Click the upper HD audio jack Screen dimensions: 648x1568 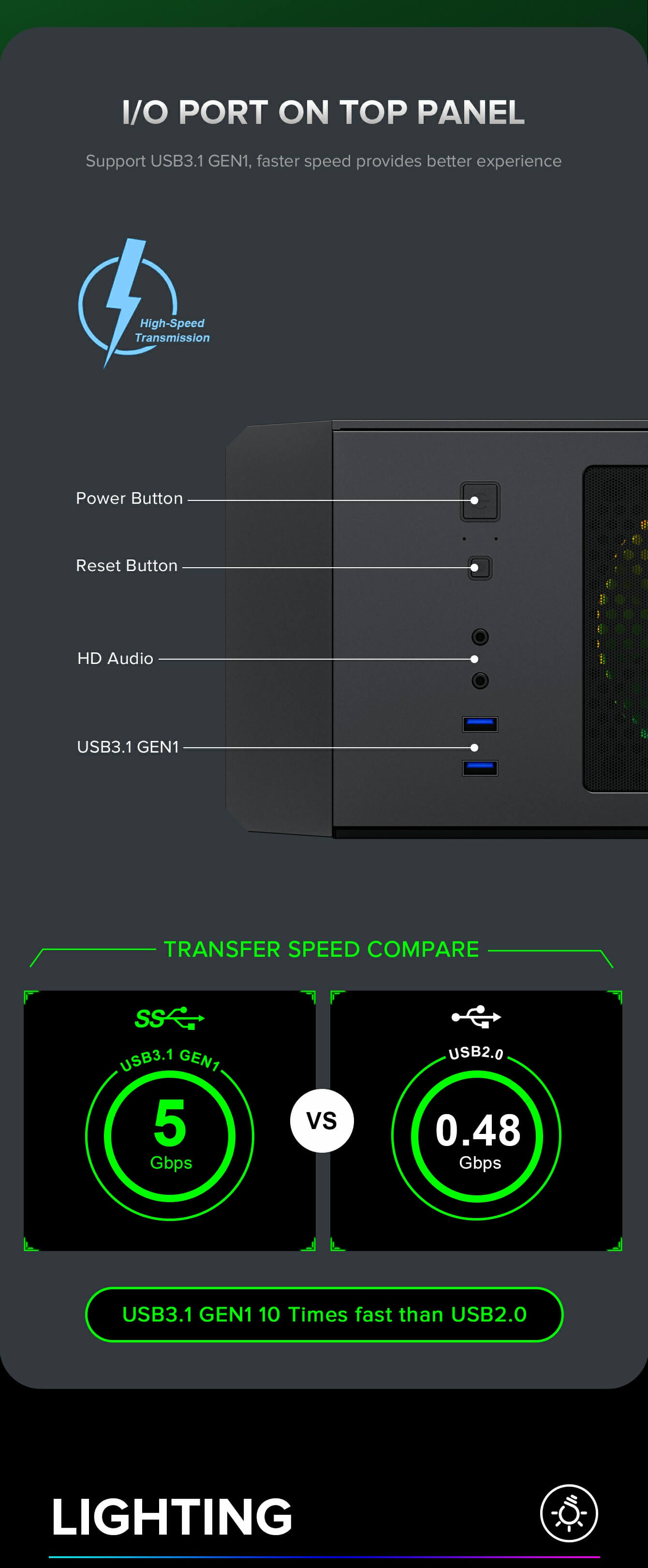pos(480,637)
